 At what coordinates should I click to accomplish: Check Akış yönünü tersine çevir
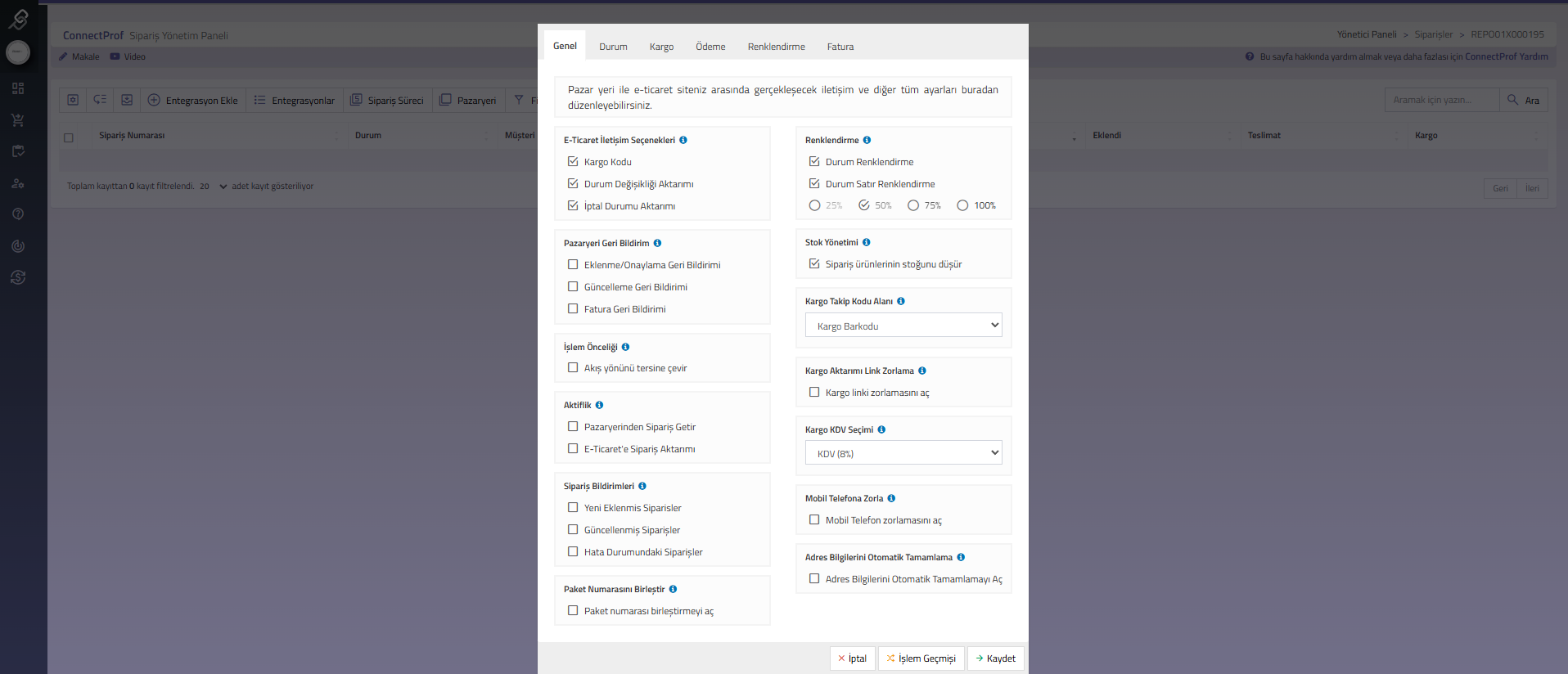[573, 367]
